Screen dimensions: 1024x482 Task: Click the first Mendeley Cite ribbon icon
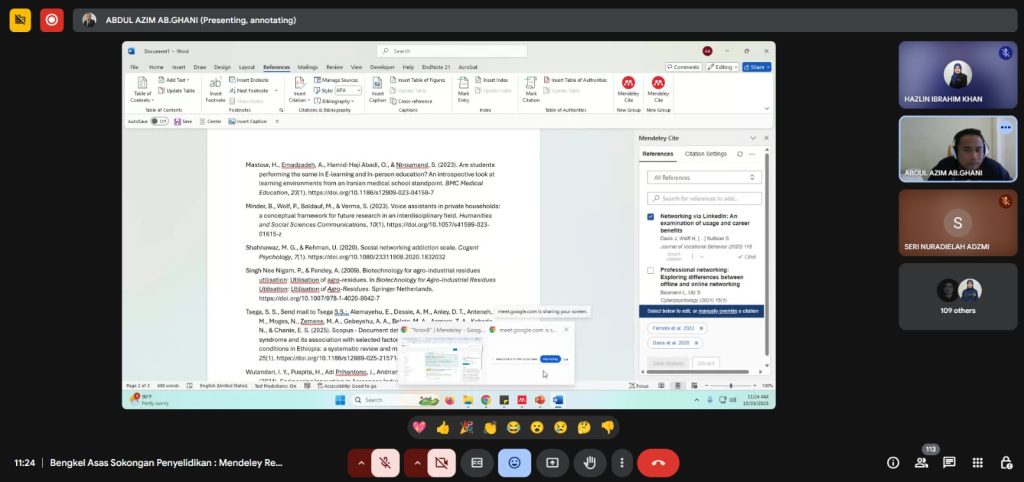coord(628,89)
